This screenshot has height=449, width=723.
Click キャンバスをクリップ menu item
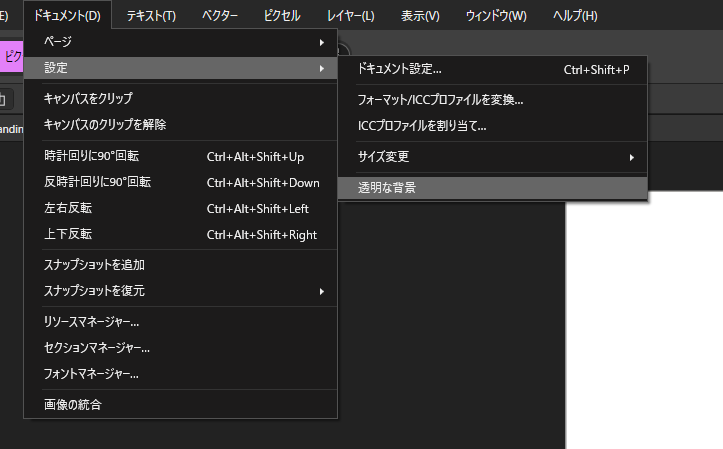pyautogui.click(x=88, y=98)
